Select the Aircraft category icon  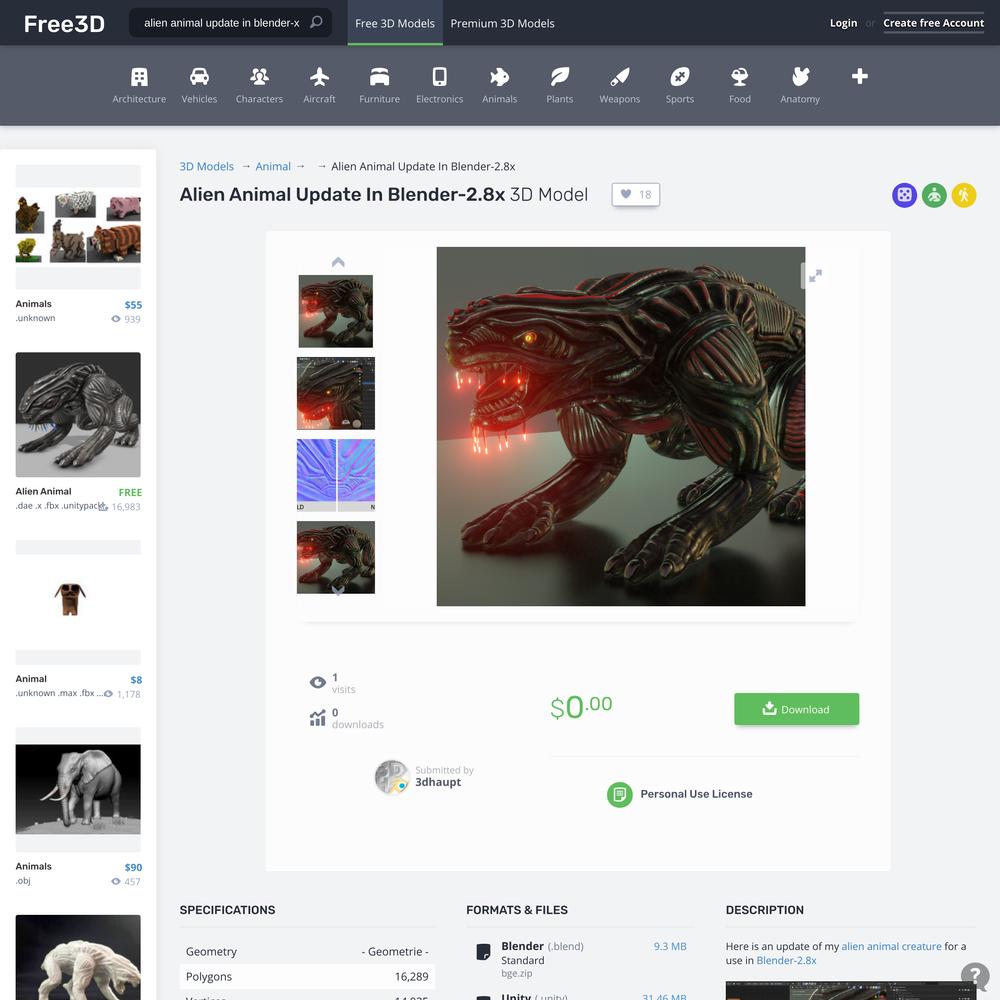pyautogui.click(x=319, y=77)
